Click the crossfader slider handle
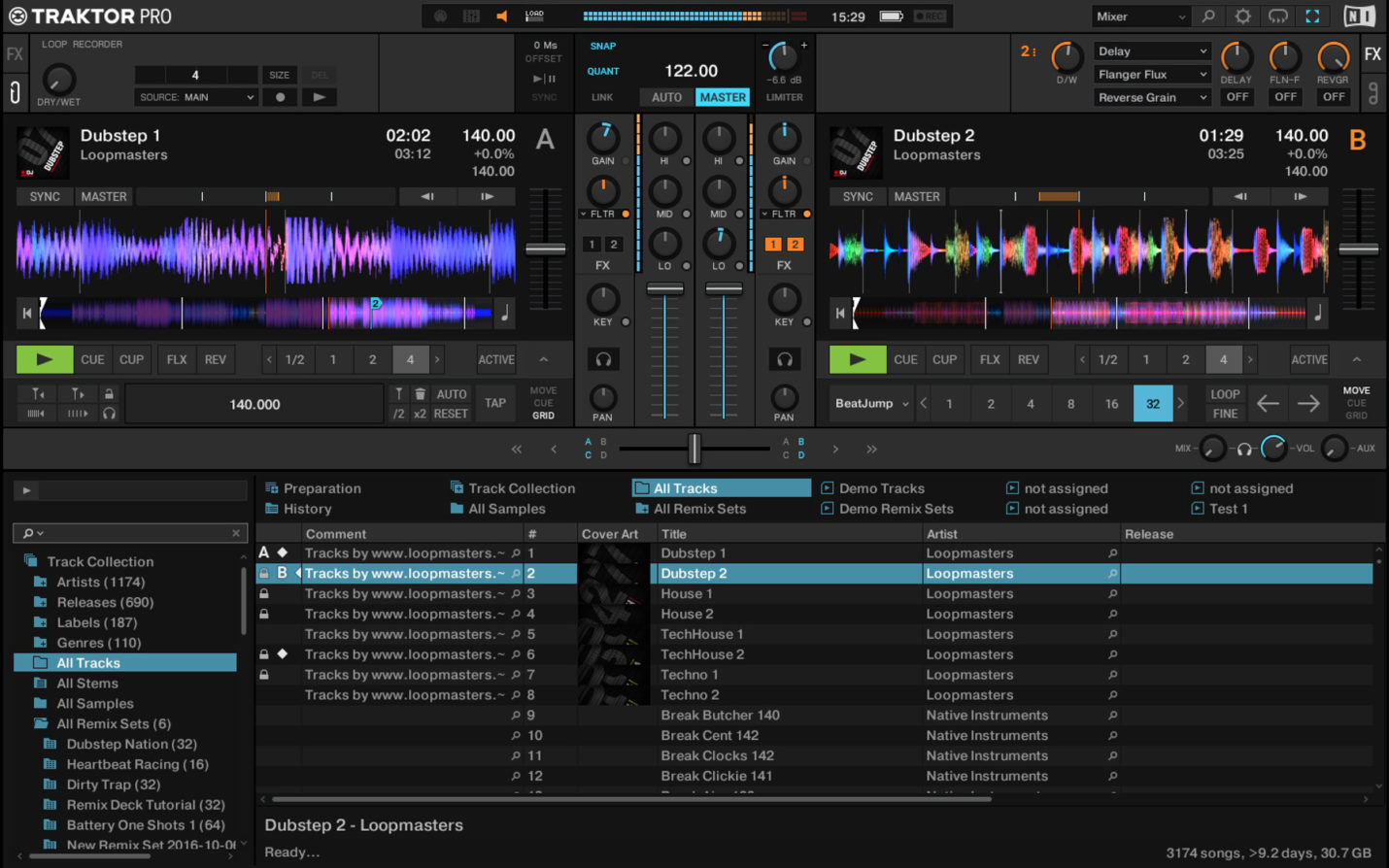Screen dimensions: 1389x868 tap(694, 449)
